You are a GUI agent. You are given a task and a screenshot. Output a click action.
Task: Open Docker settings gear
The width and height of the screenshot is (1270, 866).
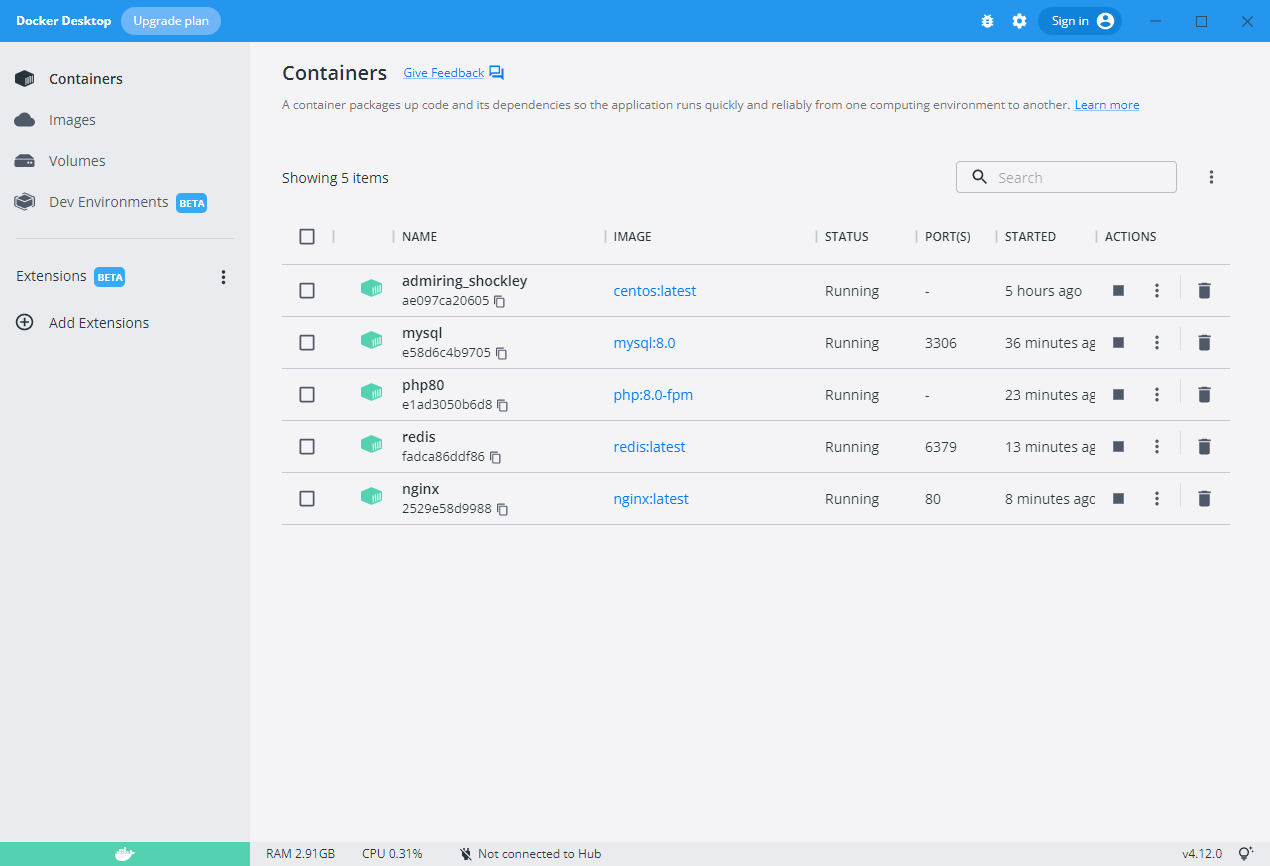(x=1019, y=21)
